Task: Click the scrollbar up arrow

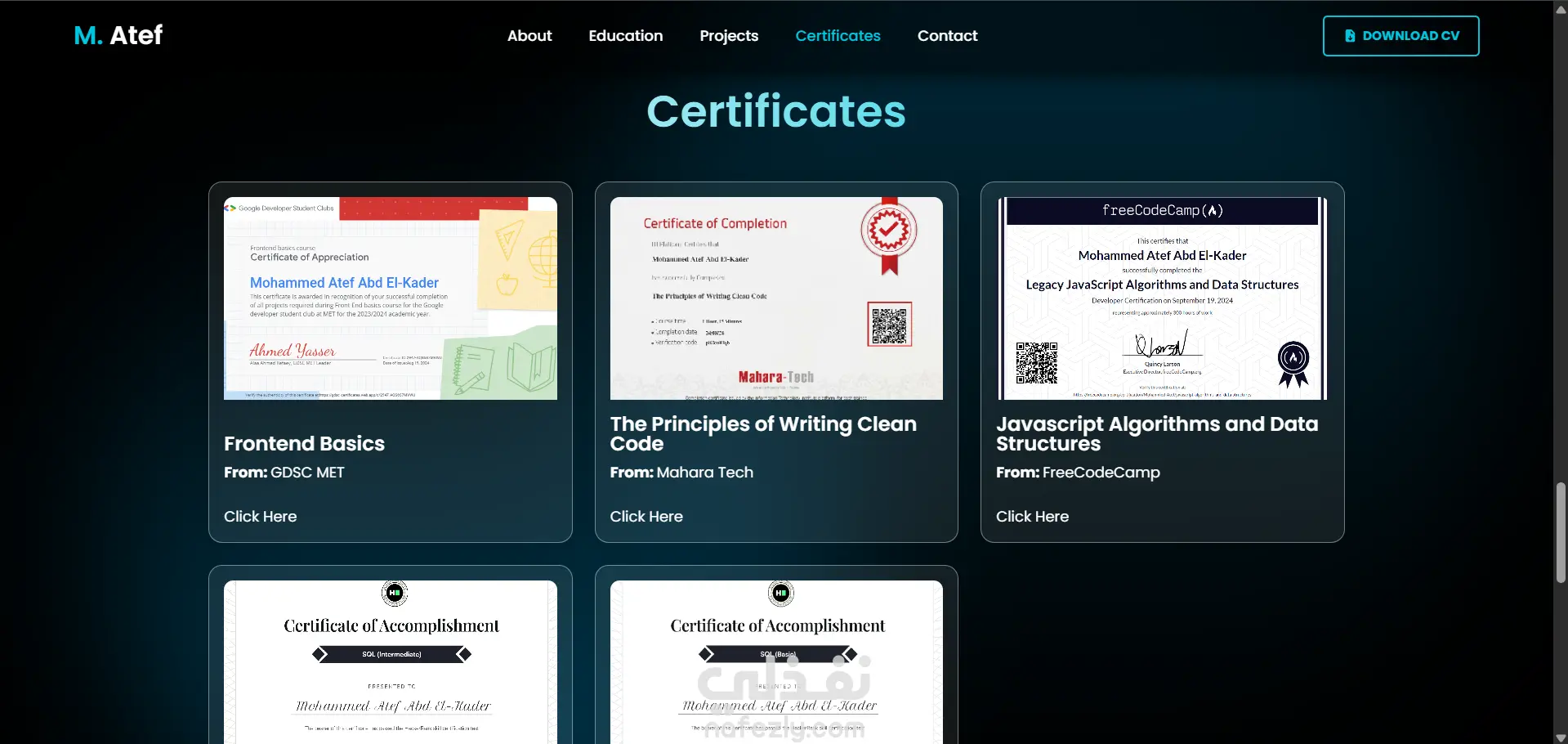Action: pos(1561,8)
